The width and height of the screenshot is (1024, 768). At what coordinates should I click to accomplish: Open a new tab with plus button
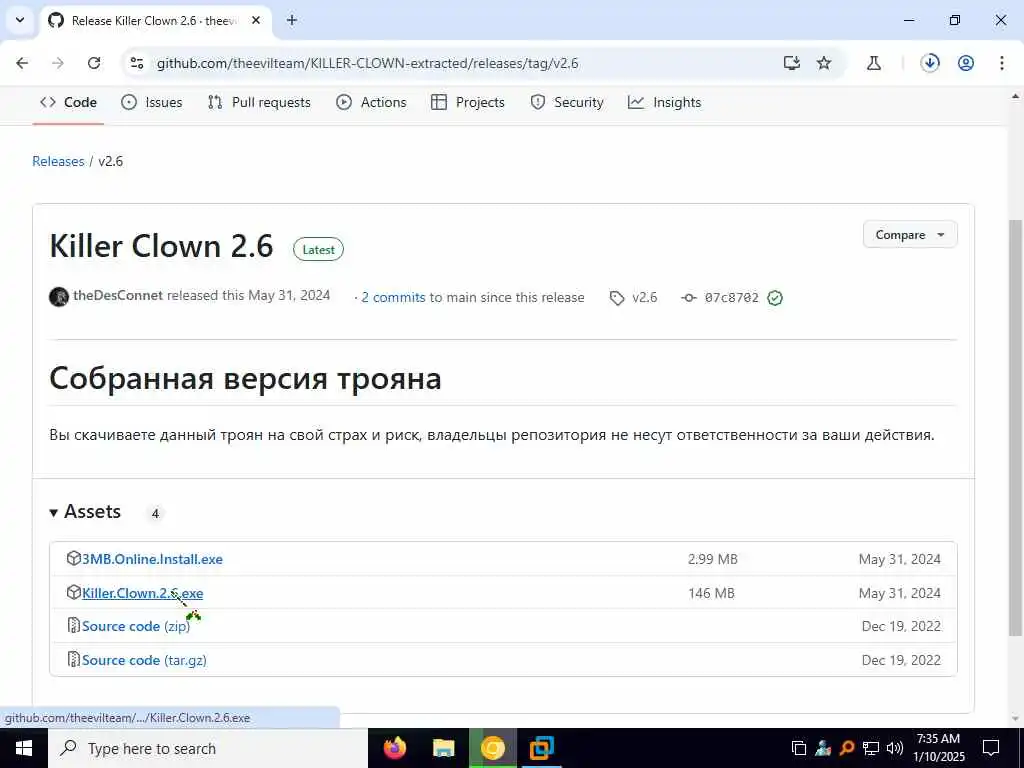click(292, 20)
